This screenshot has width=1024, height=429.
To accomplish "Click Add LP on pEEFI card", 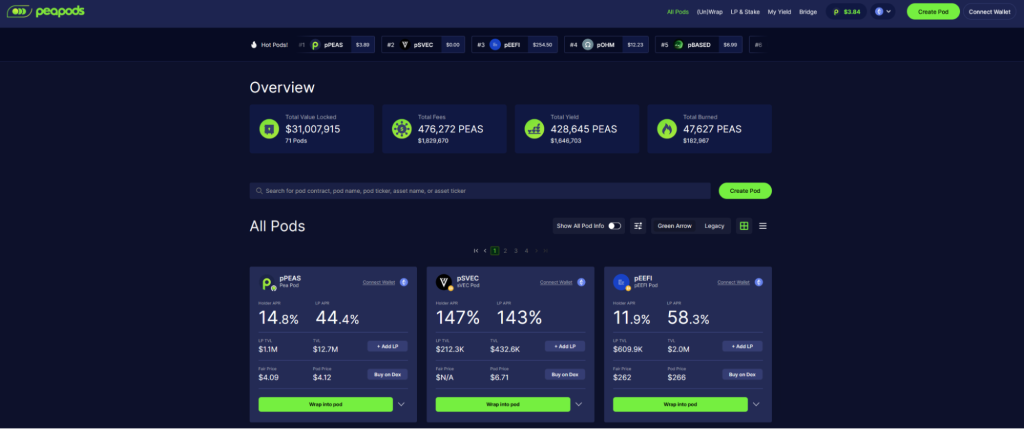I will pyautogui.click(x=743, y=347).
